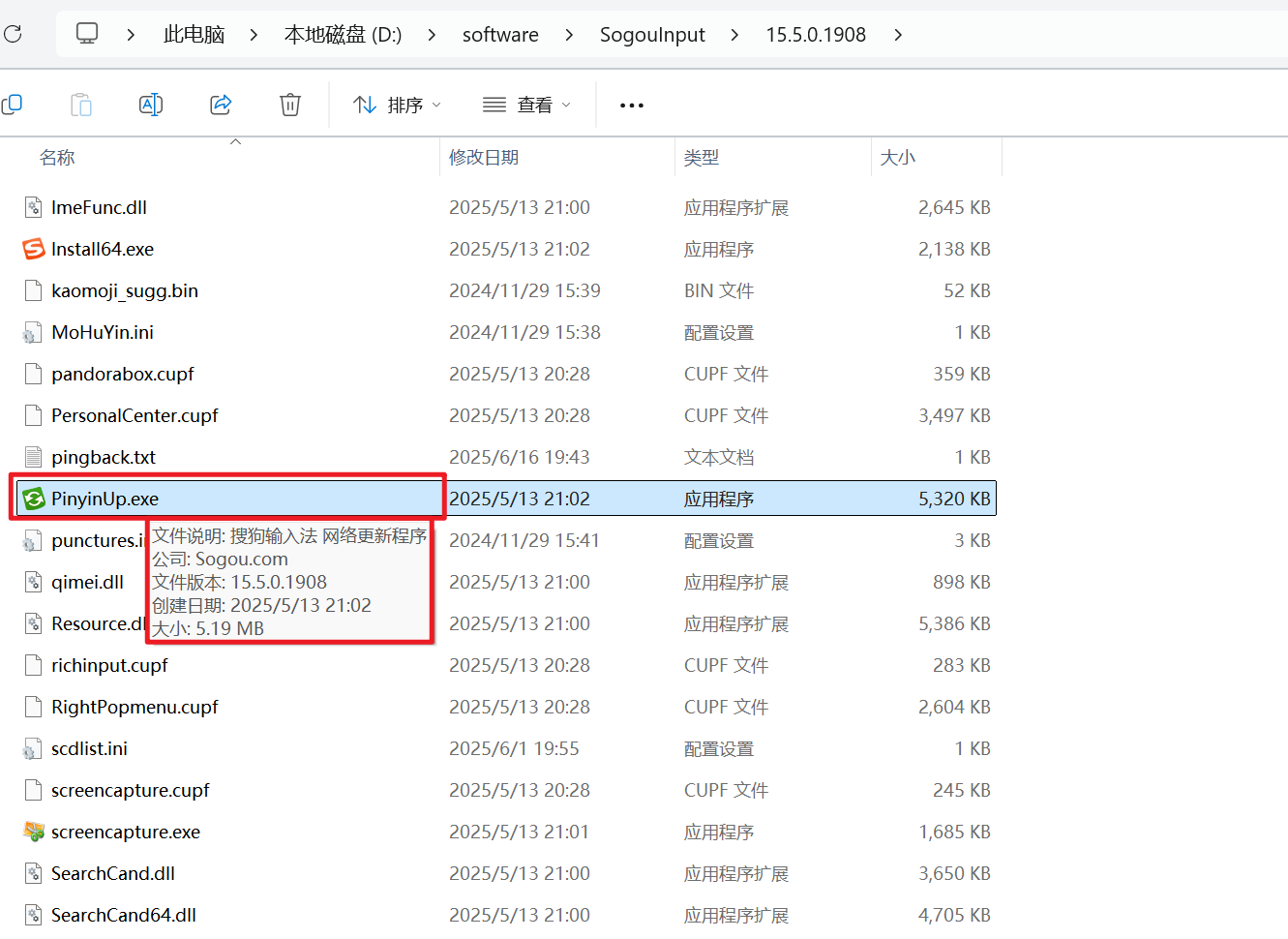1288x939 pixels.
Task: Click the 2,645 KB size of ImeFunc.dll
Action: 954,207
